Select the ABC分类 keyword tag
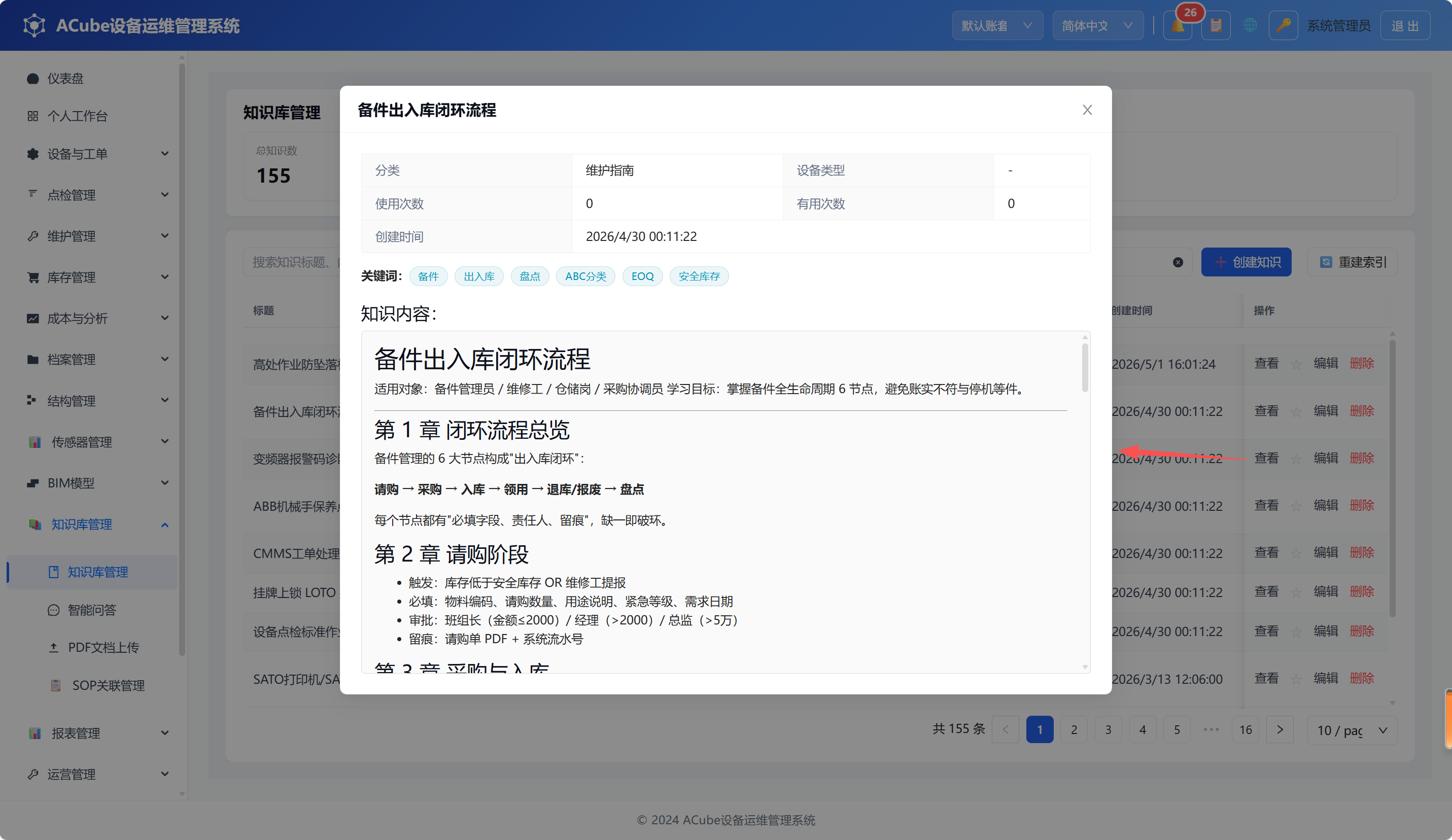Image resolution: width=1452 pixels, height=840 pixels. coord(585,276)
